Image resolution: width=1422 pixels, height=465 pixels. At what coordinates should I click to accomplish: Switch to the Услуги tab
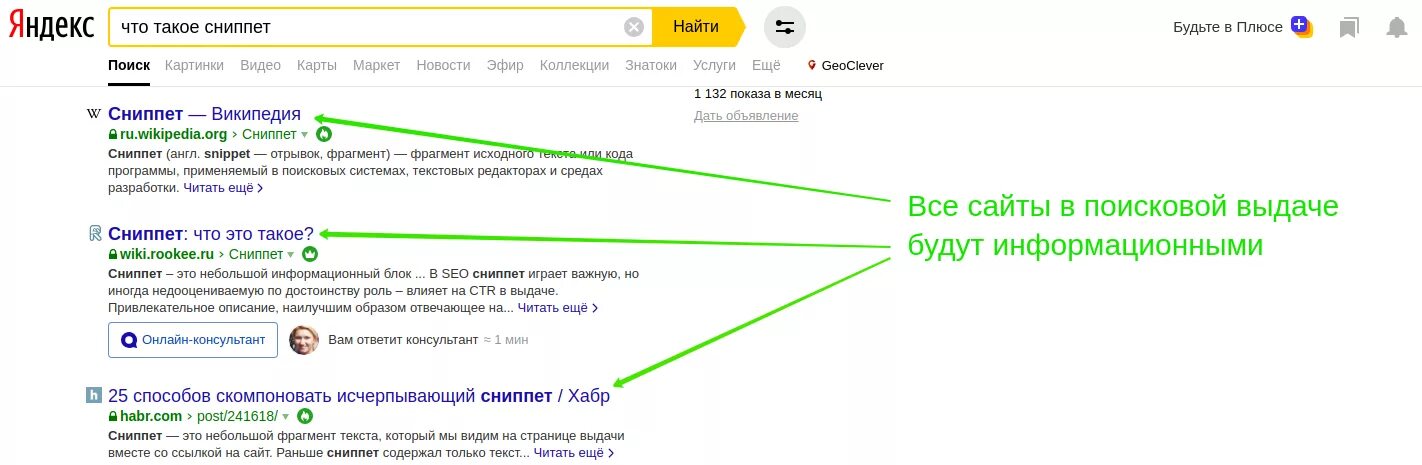tap(714, 65)
